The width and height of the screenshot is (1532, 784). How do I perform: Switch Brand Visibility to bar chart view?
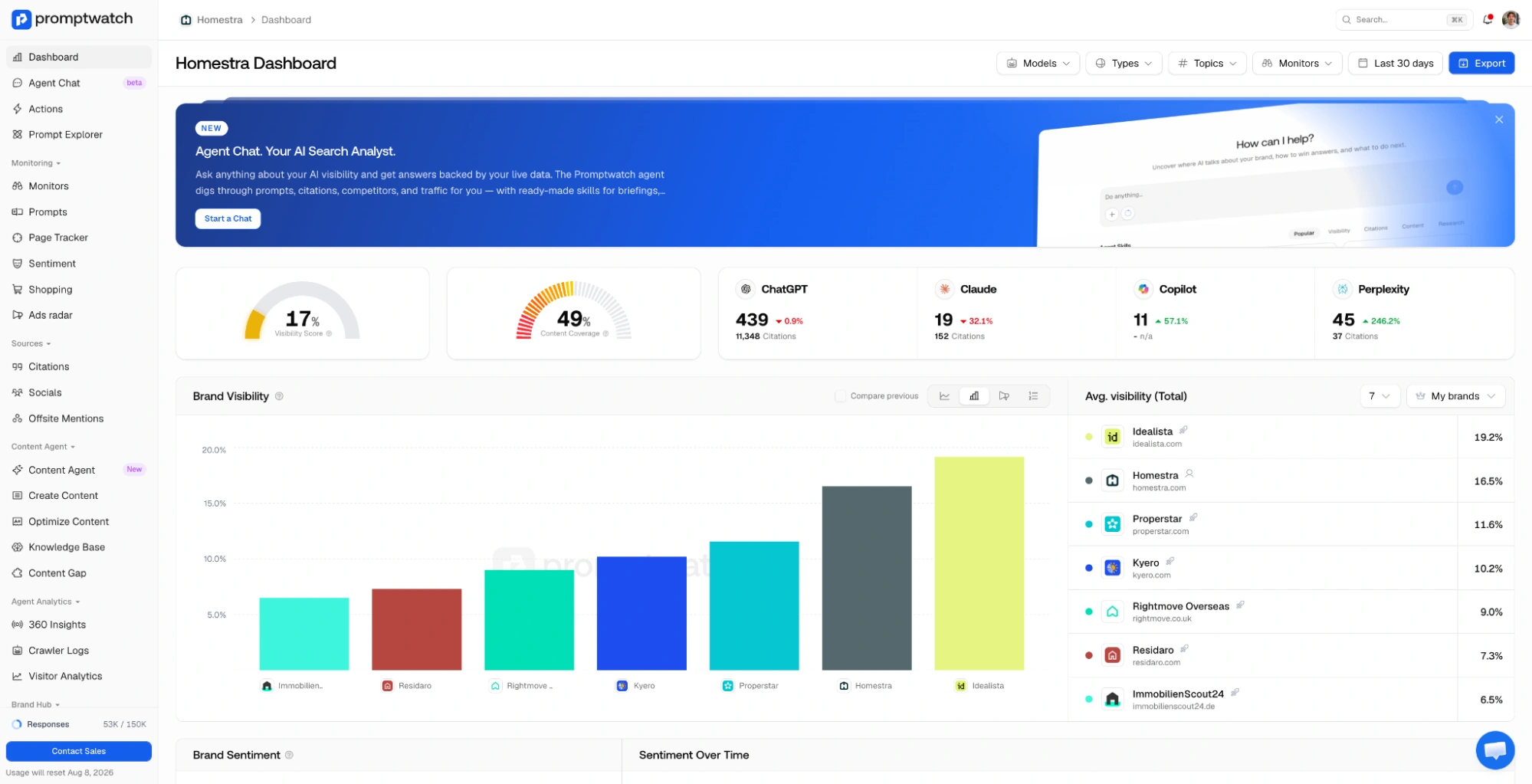(x=974, y=396)
